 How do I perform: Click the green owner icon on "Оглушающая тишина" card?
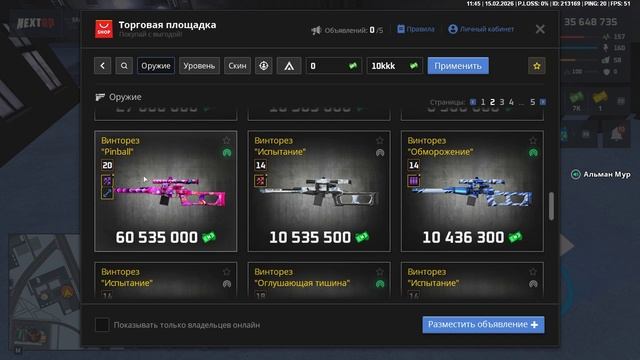(380, 284)
